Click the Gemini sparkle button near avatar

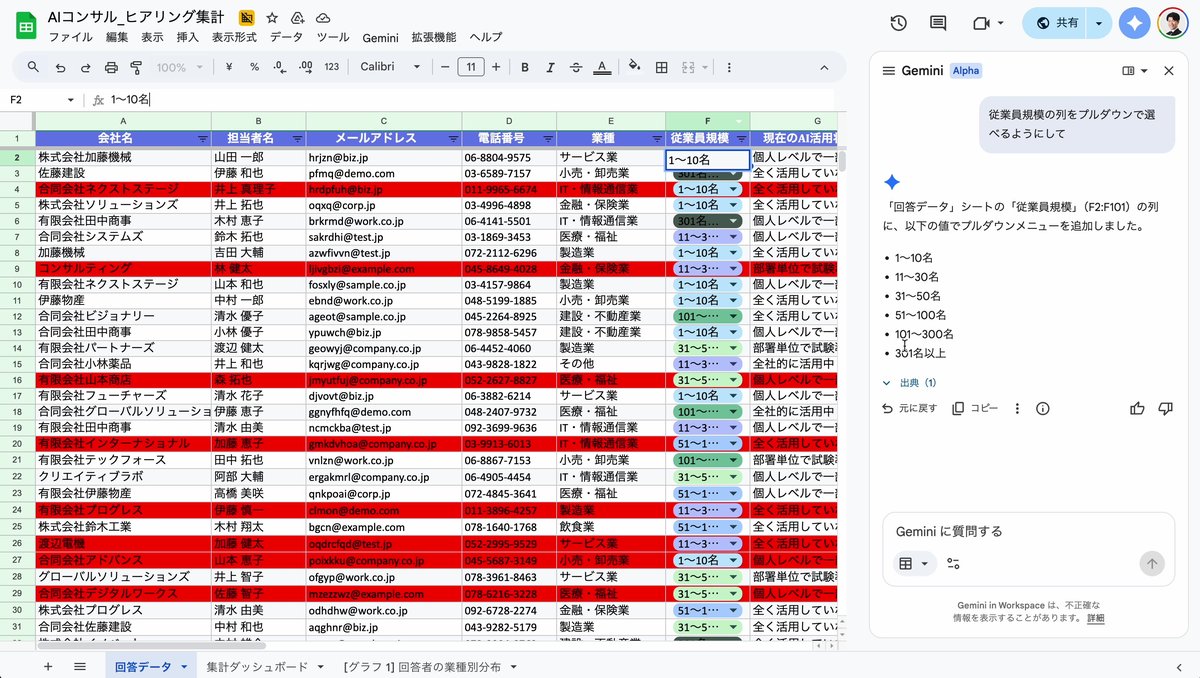pyautogui.click(x=1134, y=23)
